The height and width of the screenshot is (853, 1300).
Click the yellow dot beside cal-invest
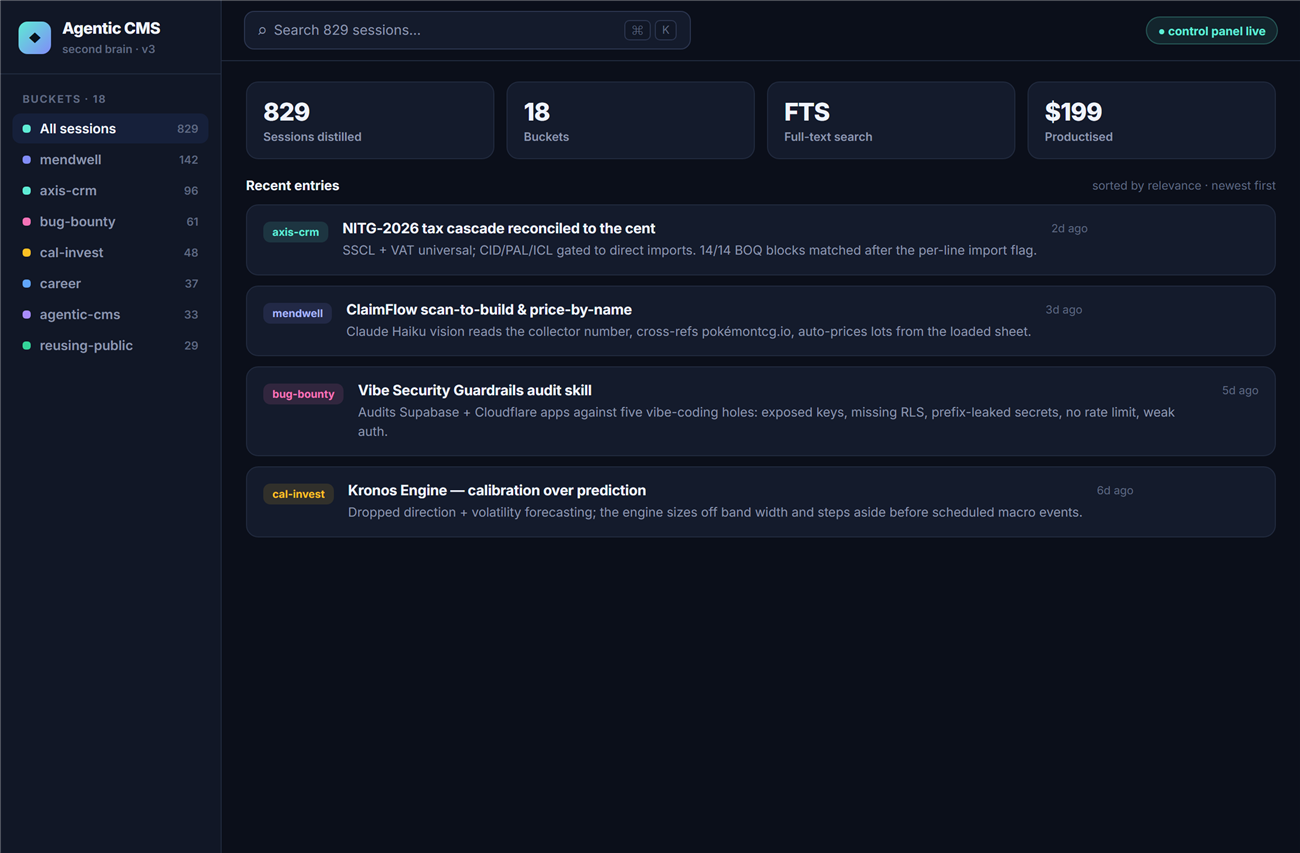27,253
